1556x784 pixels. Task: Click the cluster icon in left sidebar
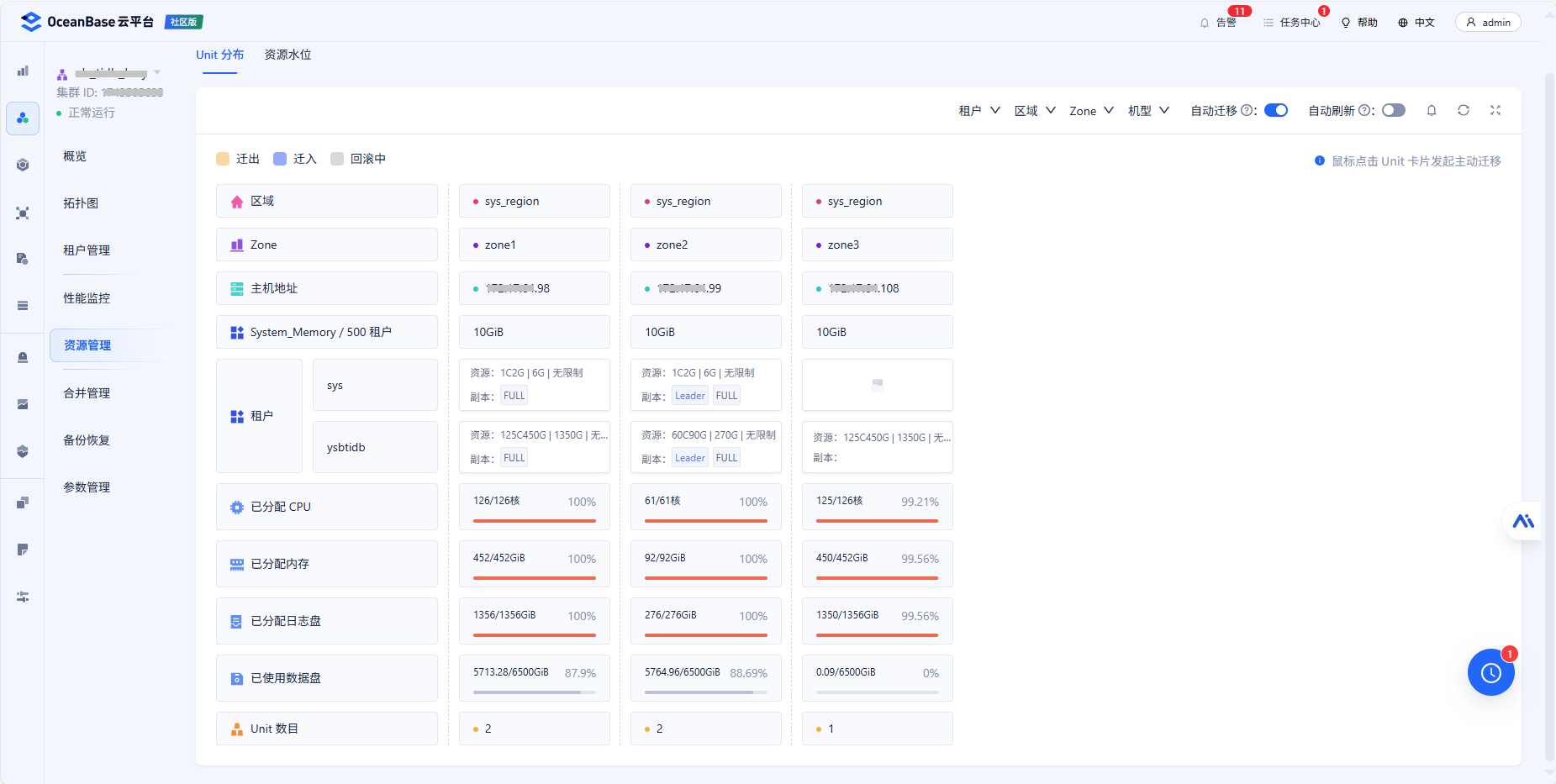pos(23,118)
